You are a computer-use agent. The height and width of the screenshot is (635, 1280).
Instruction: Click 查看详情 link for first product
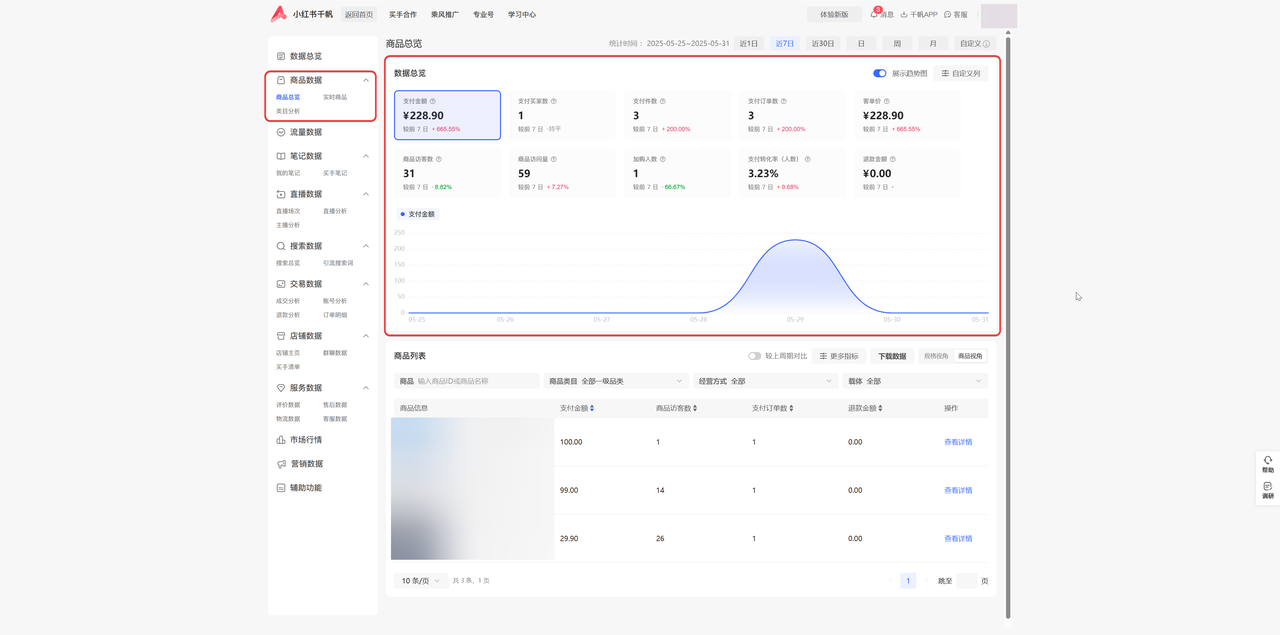click(957, 442)
